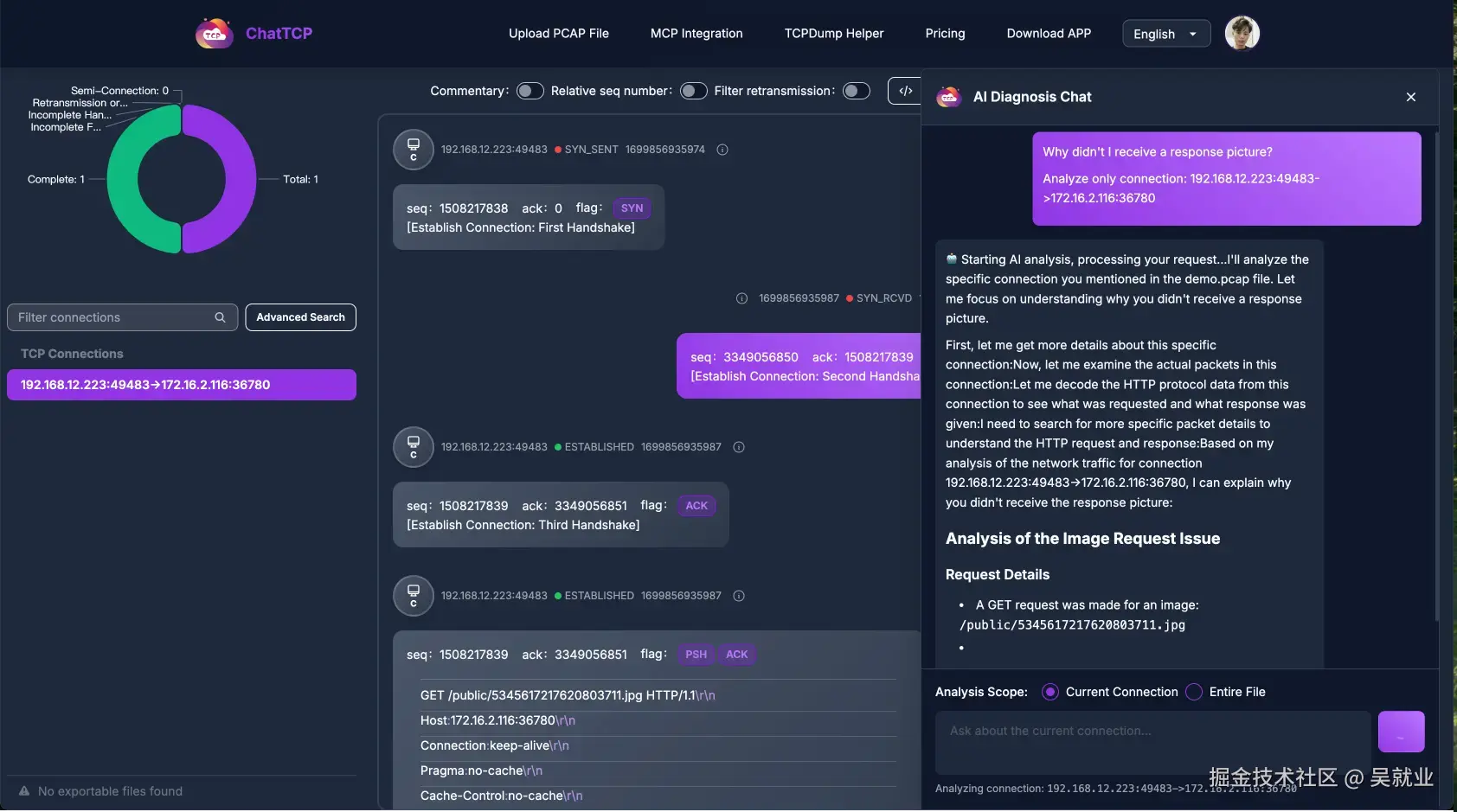Screen dimensions: 1457x812
Task: Click the Ask about current connection field
Action: click(x=1152, y=742)
